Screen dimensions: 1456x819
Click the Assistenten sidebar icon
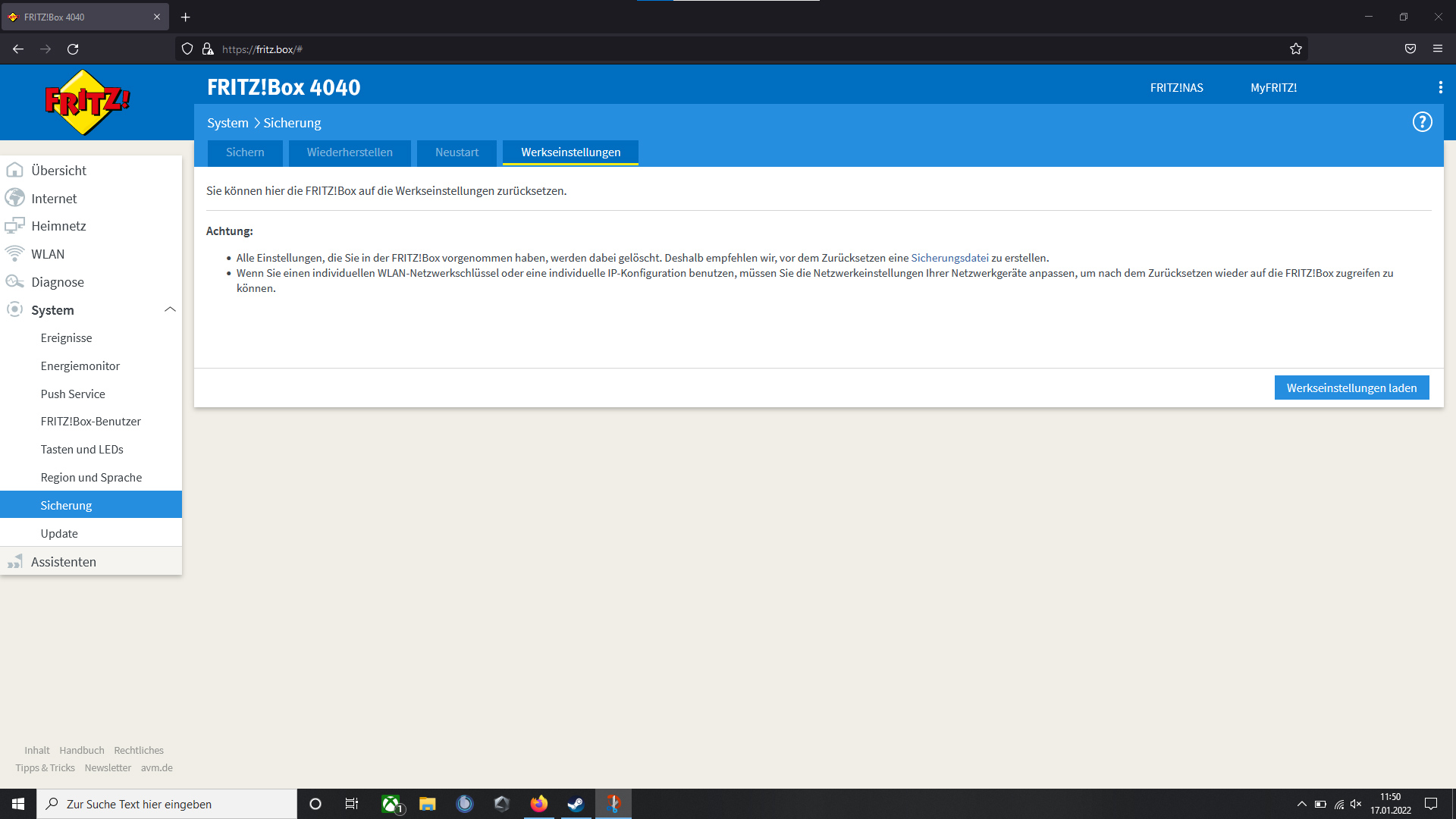pyautogui.click(x=14, y=562)
